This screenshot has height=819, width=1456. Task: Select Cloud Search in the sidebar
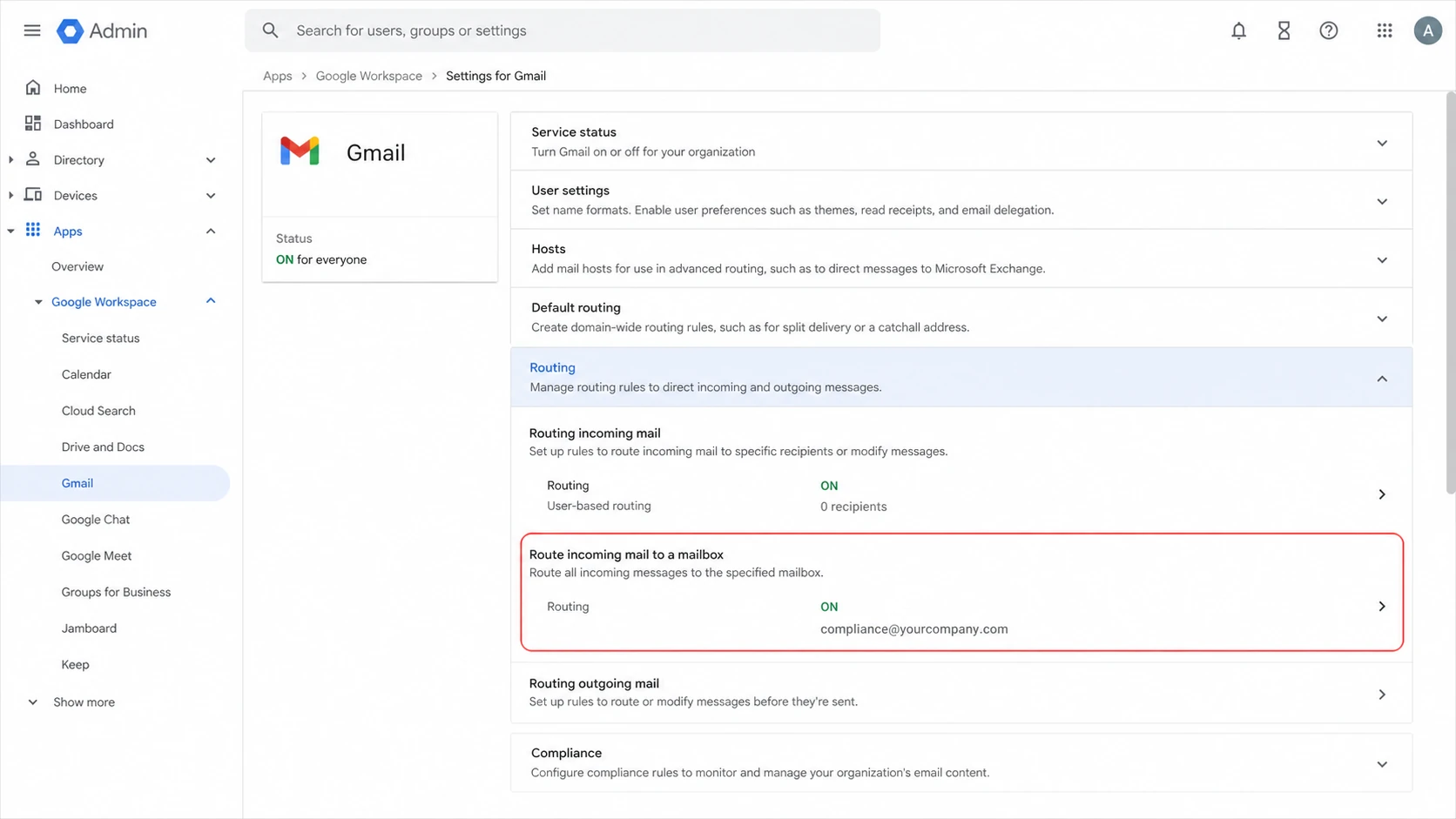(x=98, y=411)
